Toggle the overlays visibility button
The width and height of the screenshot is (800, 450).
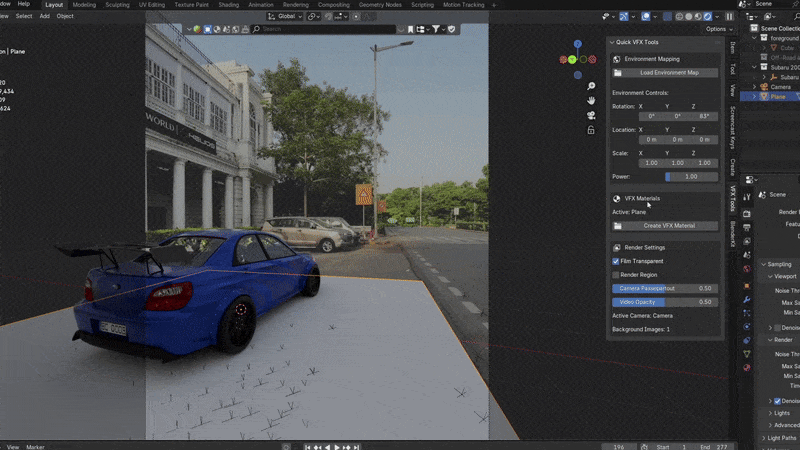click(645, 17)
